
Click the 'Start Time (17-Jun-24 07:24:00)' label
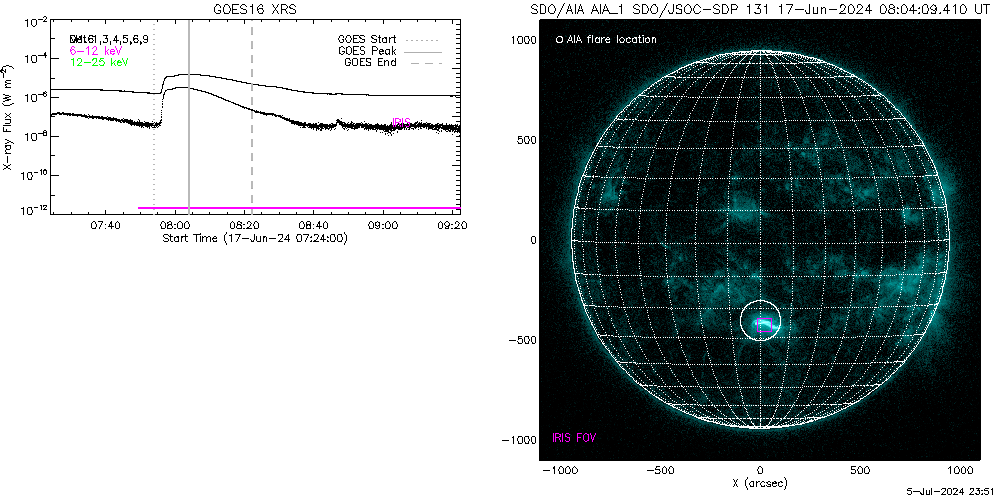[x=254, y=238]
